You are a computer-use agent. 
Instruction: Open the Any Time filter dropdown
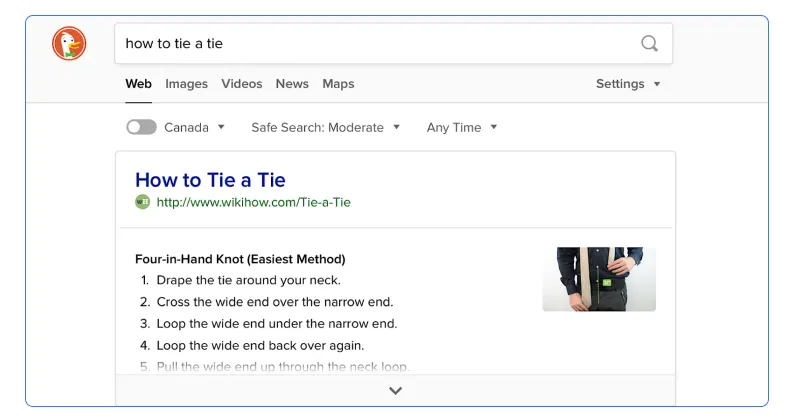pos(462,127)
